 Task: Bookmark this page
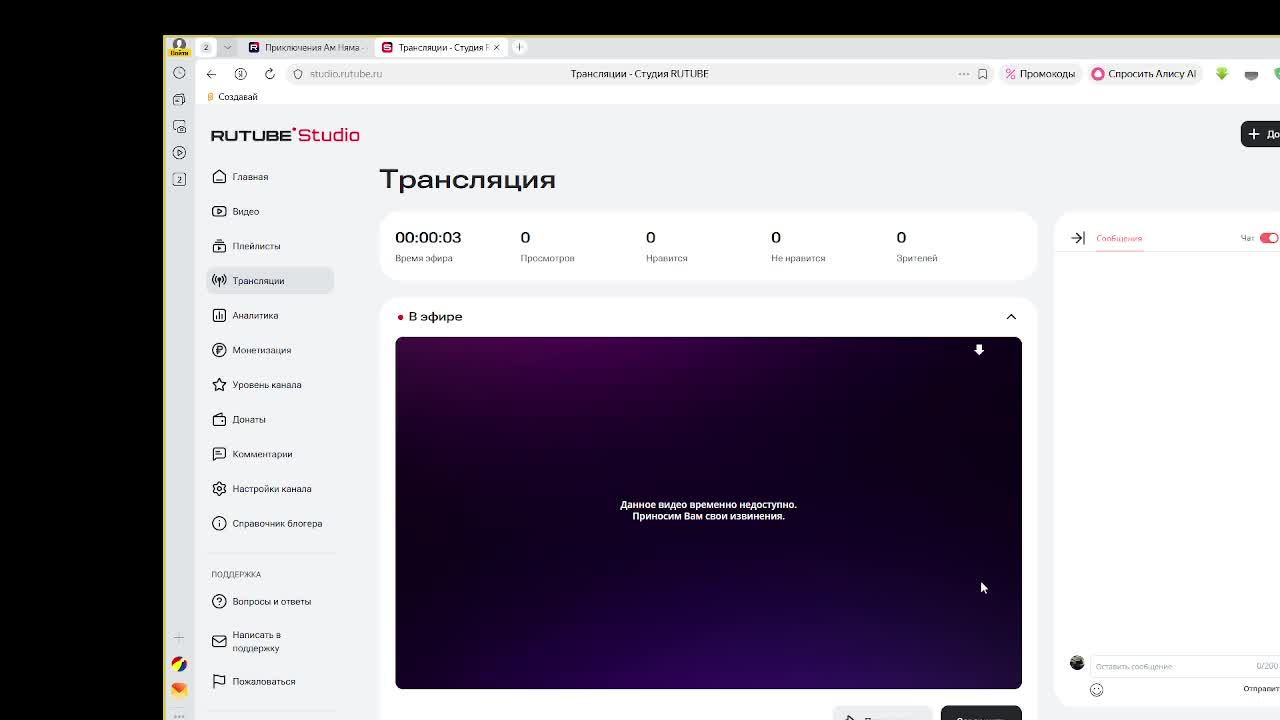tap(982, 74)
